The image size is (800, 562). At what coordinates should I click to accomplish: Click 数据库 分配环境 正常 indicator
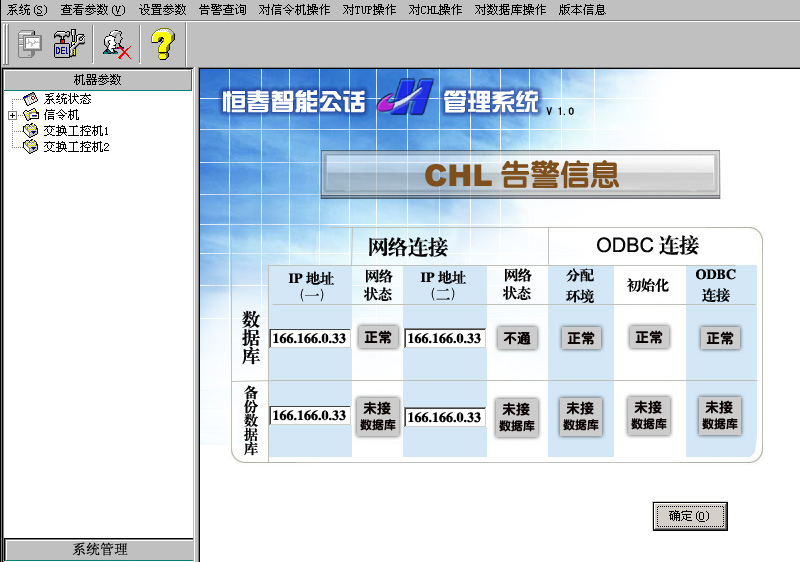click(x=581, y=338)
